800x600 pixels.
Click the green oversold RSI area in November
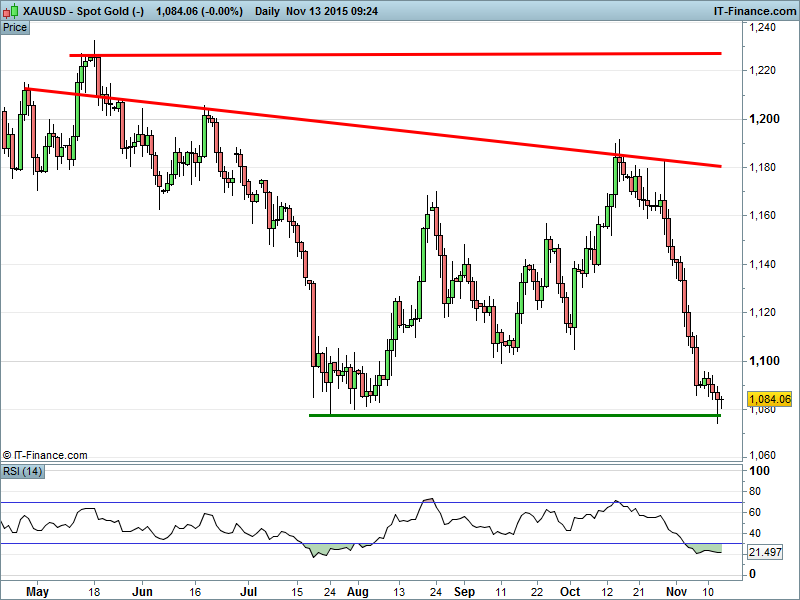pyautogui.click(x=705, y=549)
